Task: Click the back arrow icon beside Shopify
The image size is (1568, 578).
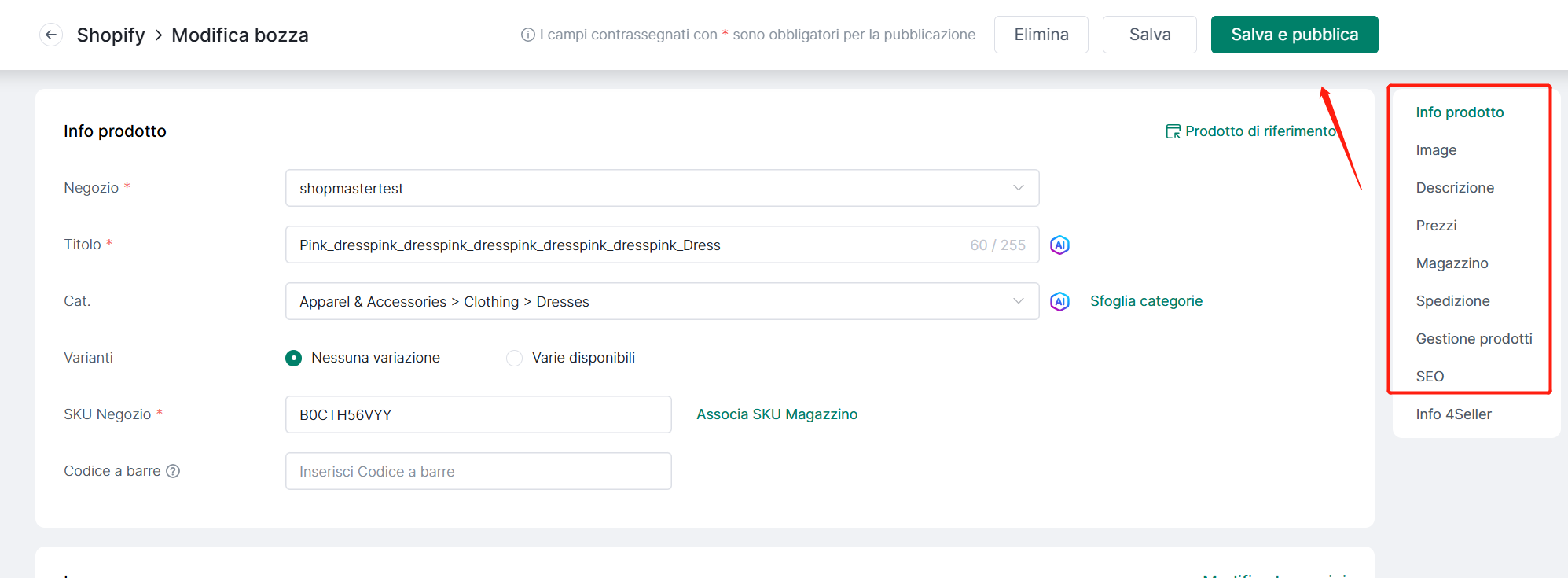Action: tap(51, 35)
